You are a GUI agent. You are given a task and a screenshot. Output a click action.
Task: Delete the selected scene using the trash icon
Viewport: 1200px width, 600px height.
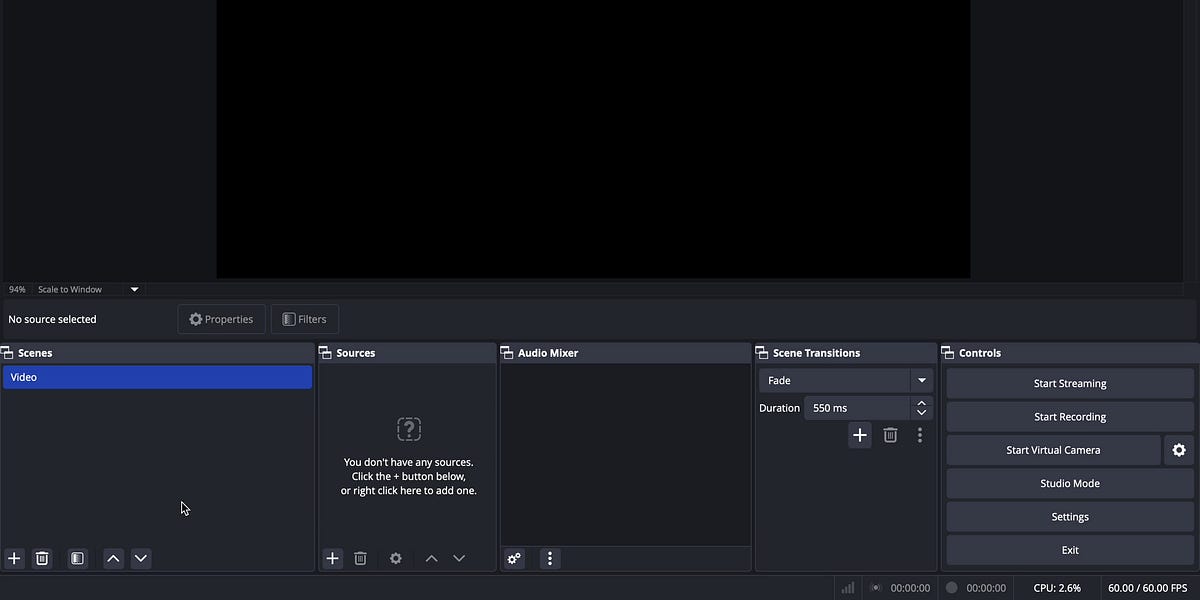[x=41, y=558]
